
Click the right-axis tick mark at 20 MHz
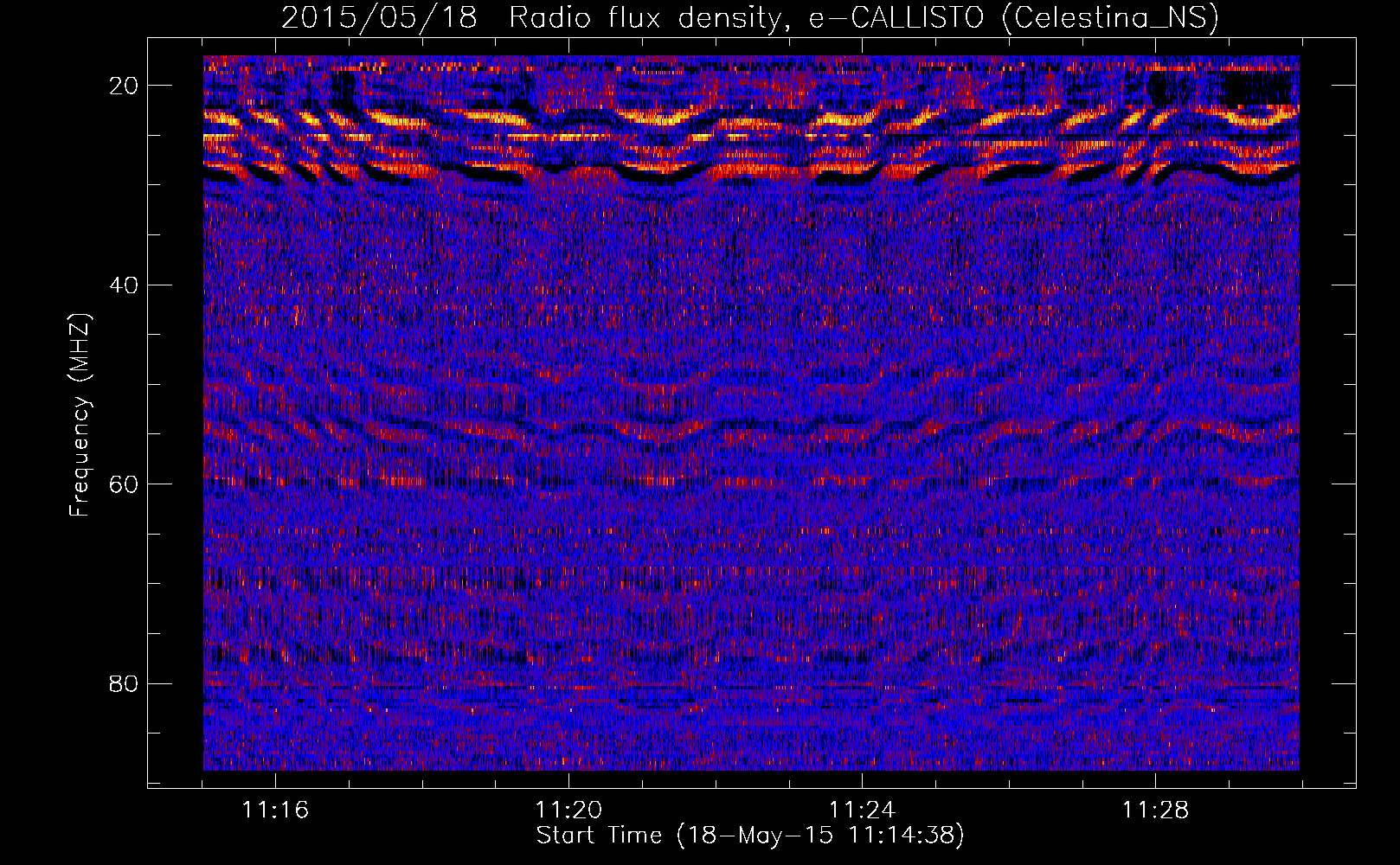(1344, 85)
